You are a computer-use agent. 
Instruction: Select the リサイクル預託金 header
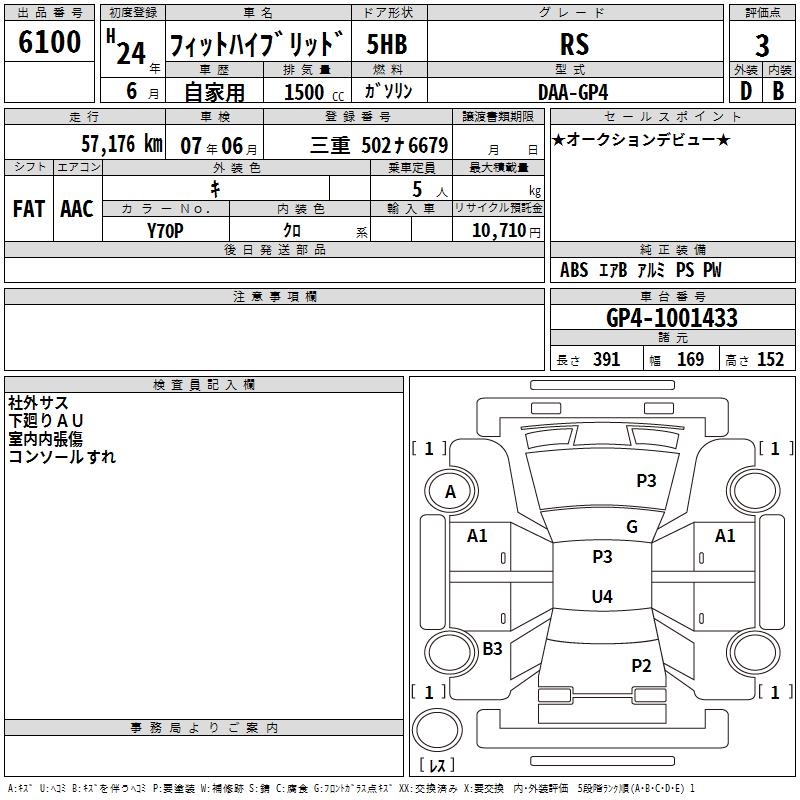(498, 208)
